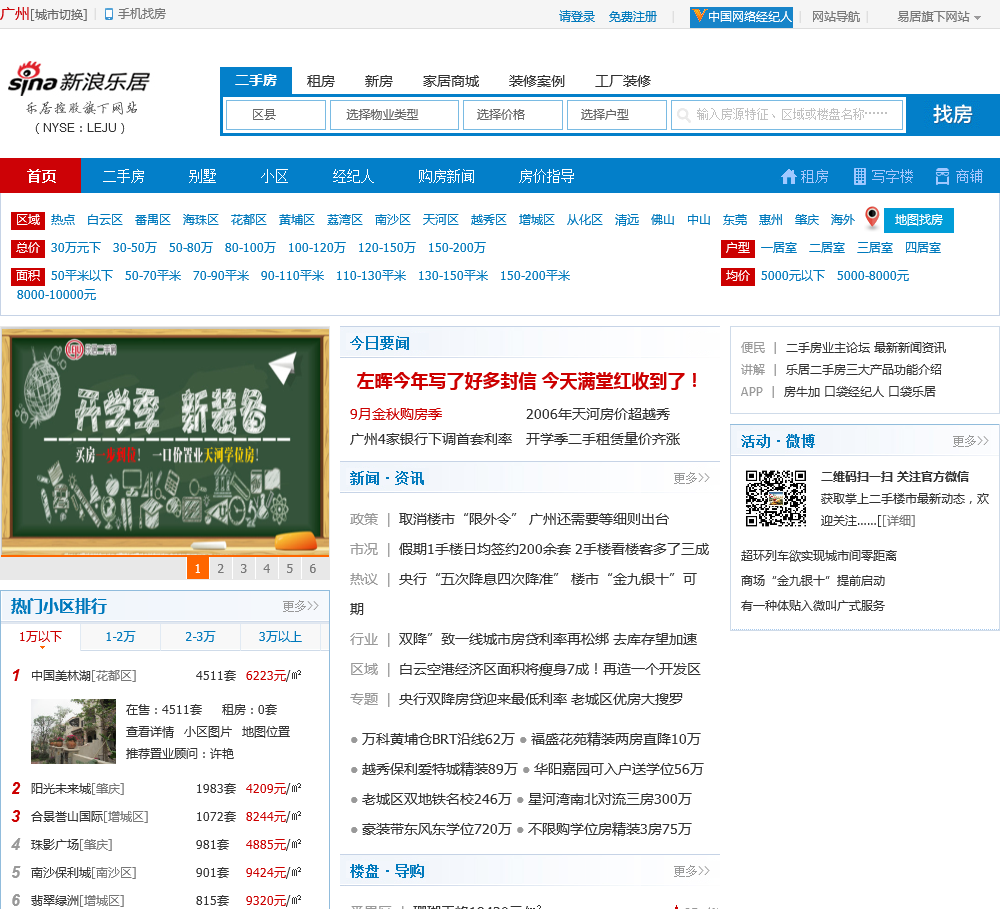
Task: Open the 区县 district dropdown
Action: [x=276, y=115]
